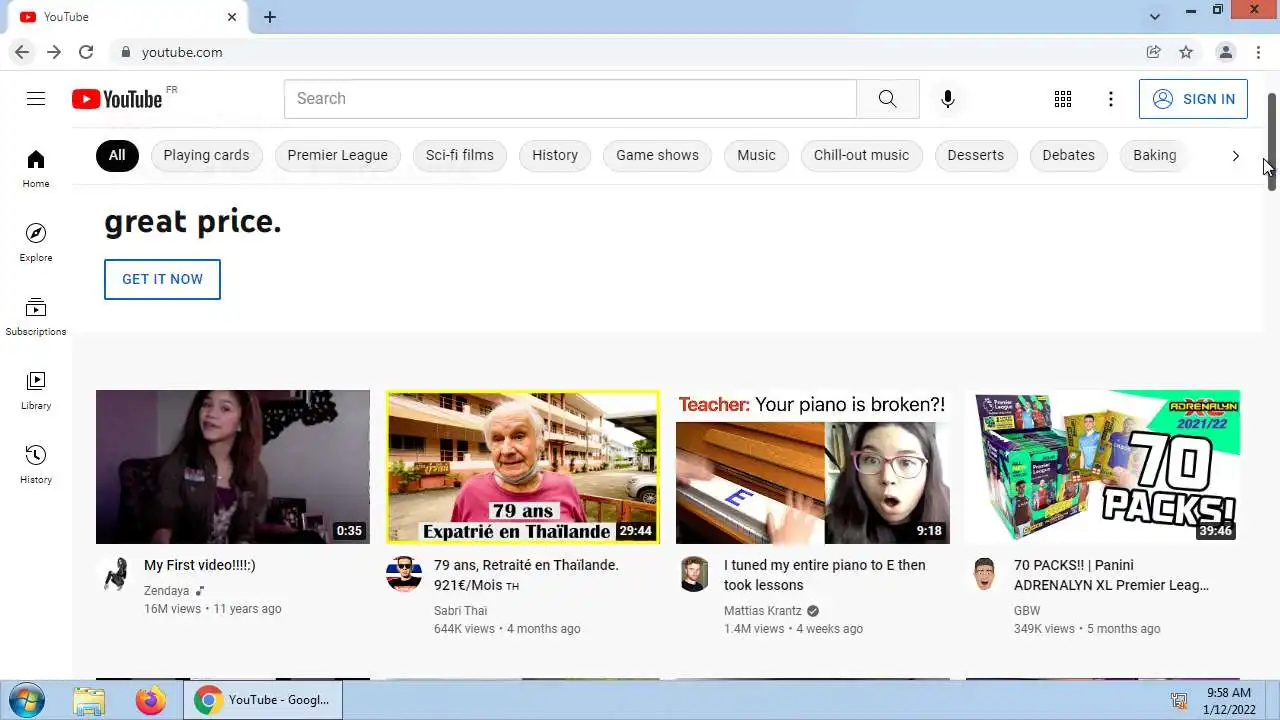
Task: Play the piano is broken thumbnail
Action: click(x=813, y=467)
